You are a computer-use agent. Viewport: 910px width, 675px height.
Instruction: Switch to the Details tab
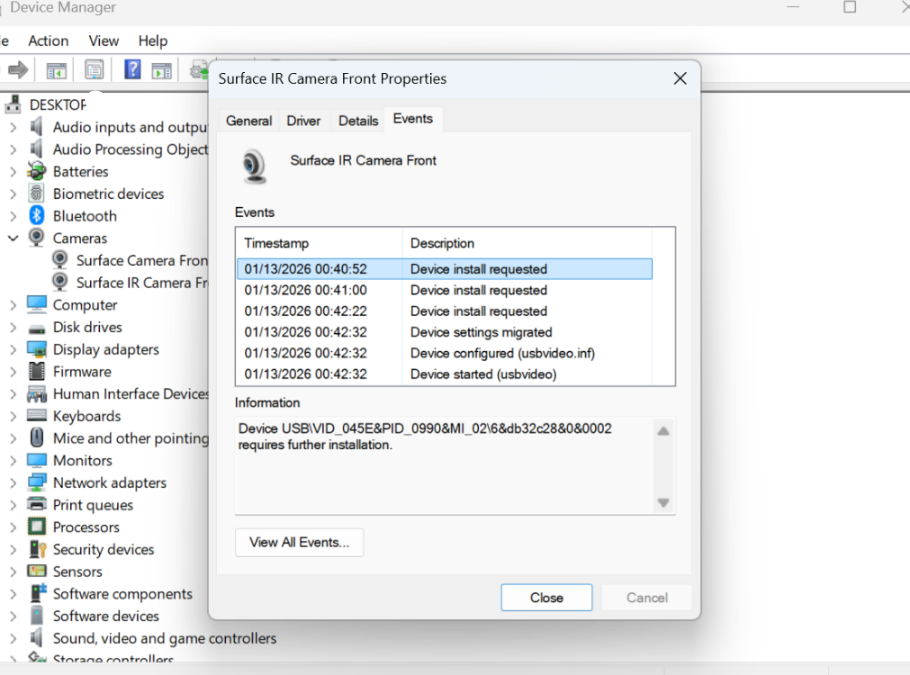pos(358,121)
